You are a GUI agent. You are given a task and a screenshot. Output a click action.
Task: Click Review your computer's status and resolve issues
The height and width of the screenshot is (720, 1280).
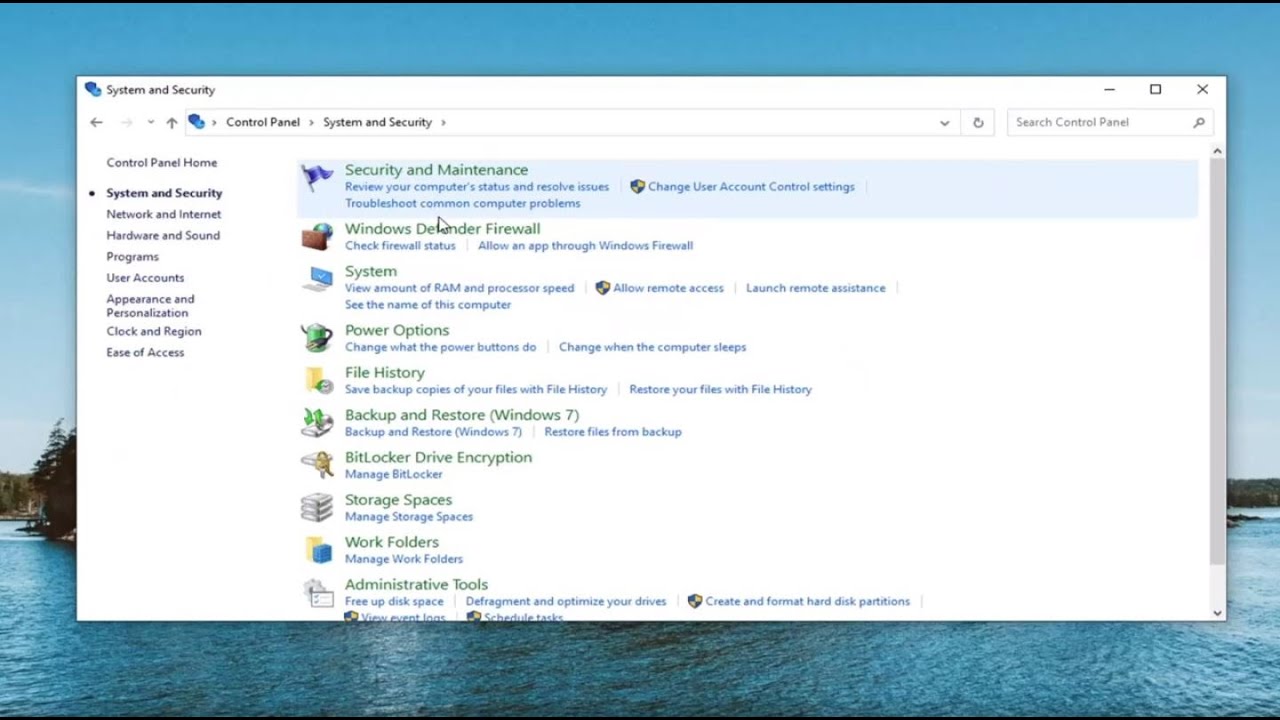click(x=477, y=187)
